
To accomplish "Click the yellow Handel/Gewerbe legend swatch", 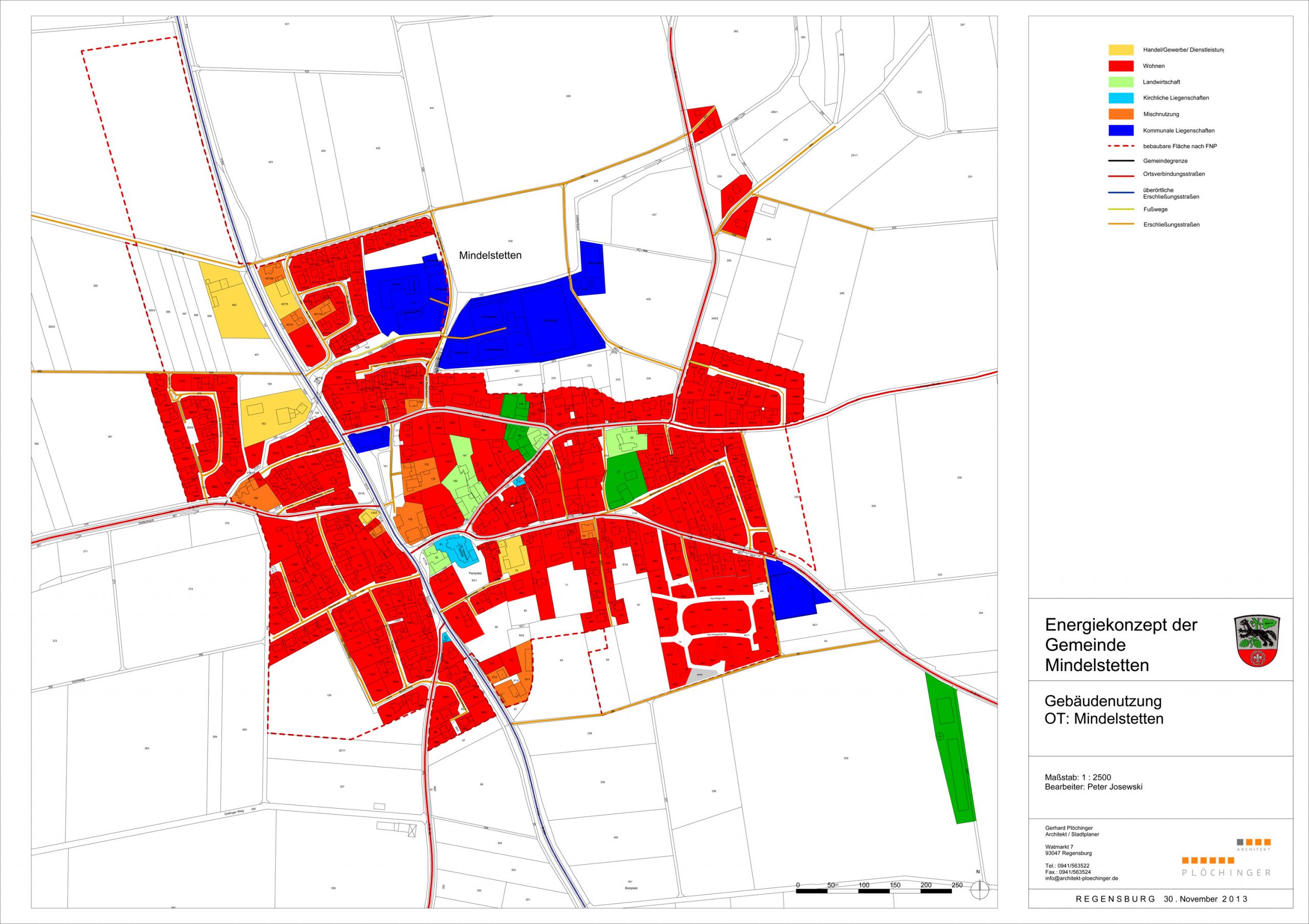I will click(1121, 50).
